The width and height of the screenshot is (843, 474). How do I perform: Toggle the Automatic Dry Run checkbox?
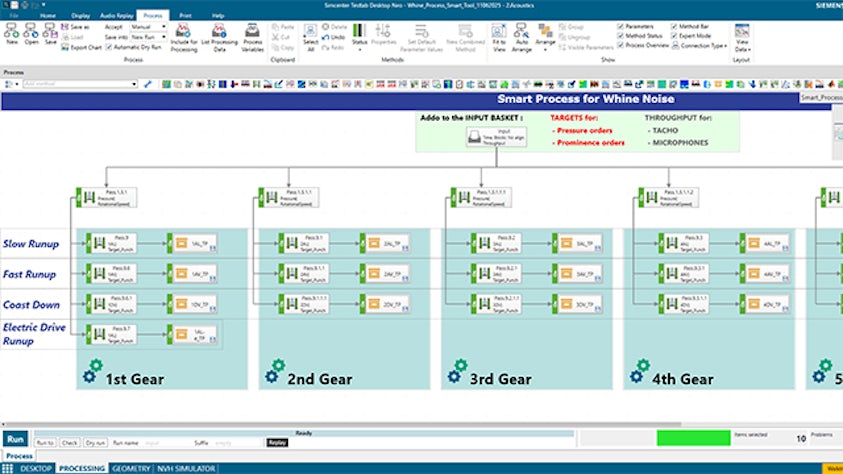[x=109, y=47]
